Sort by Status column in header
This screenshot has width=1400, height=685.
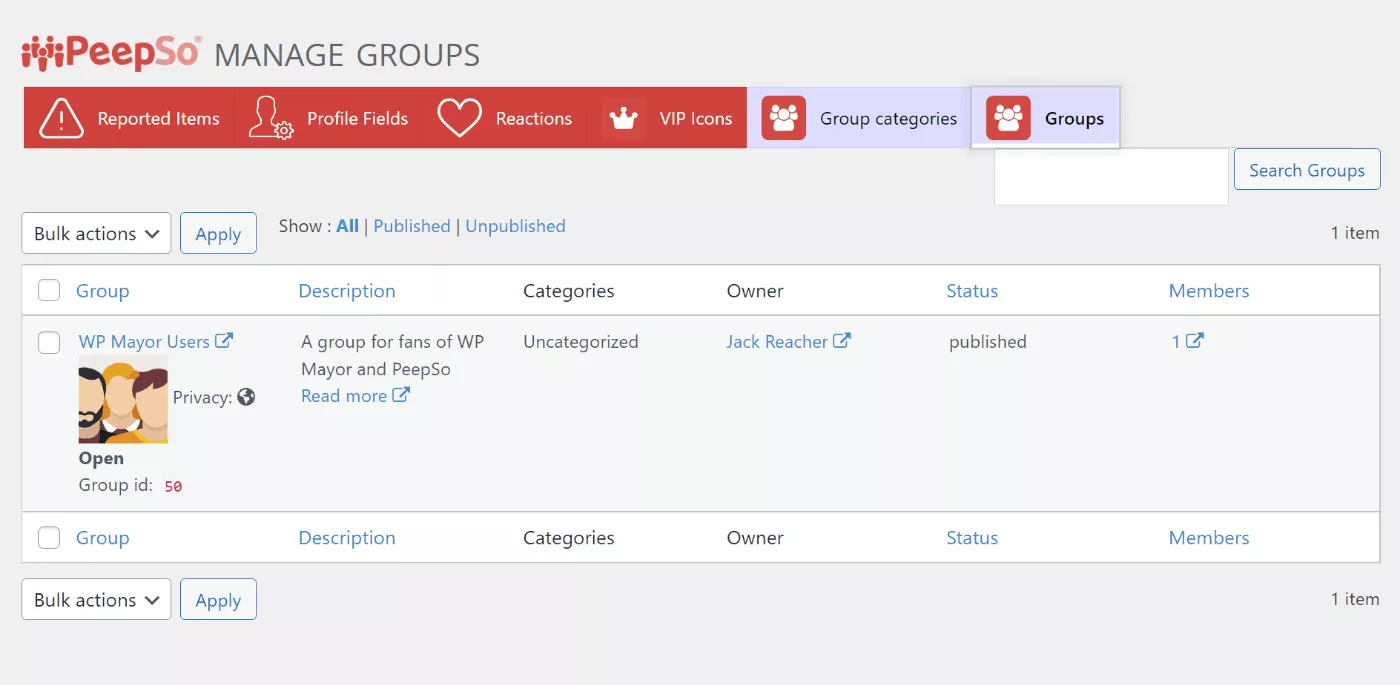pyautogui.click(x=972, y=291)
